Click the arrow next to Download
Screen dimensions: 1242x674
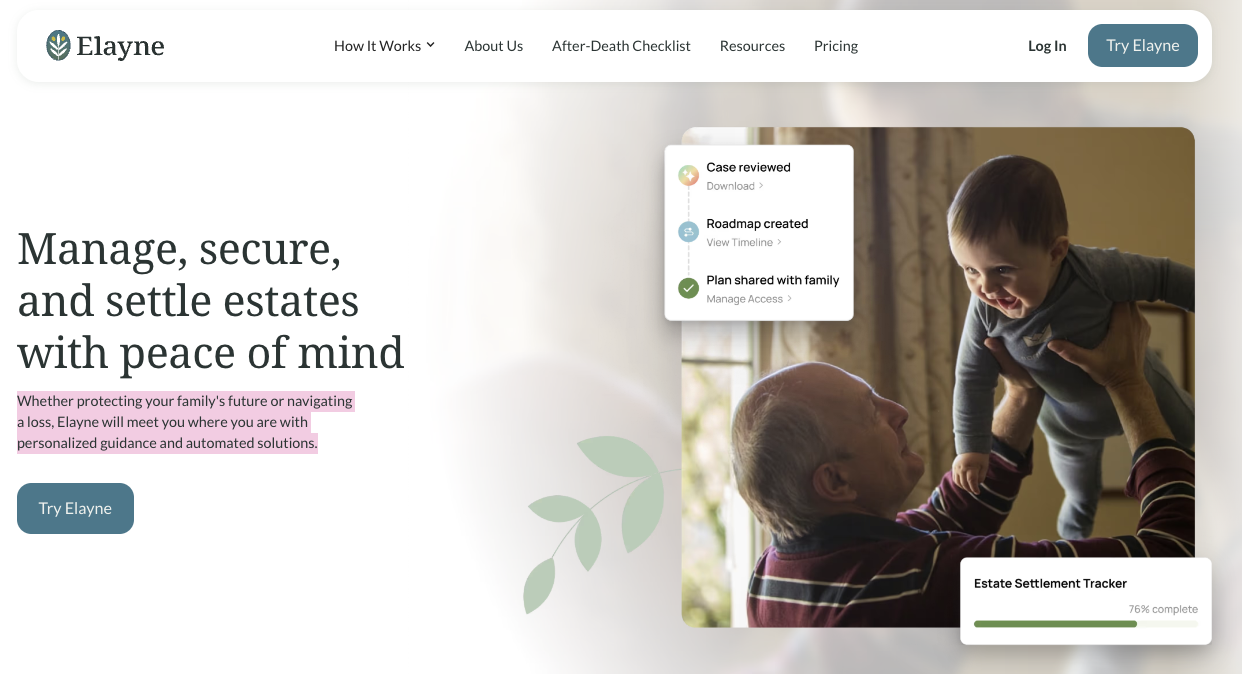(761, 186)
